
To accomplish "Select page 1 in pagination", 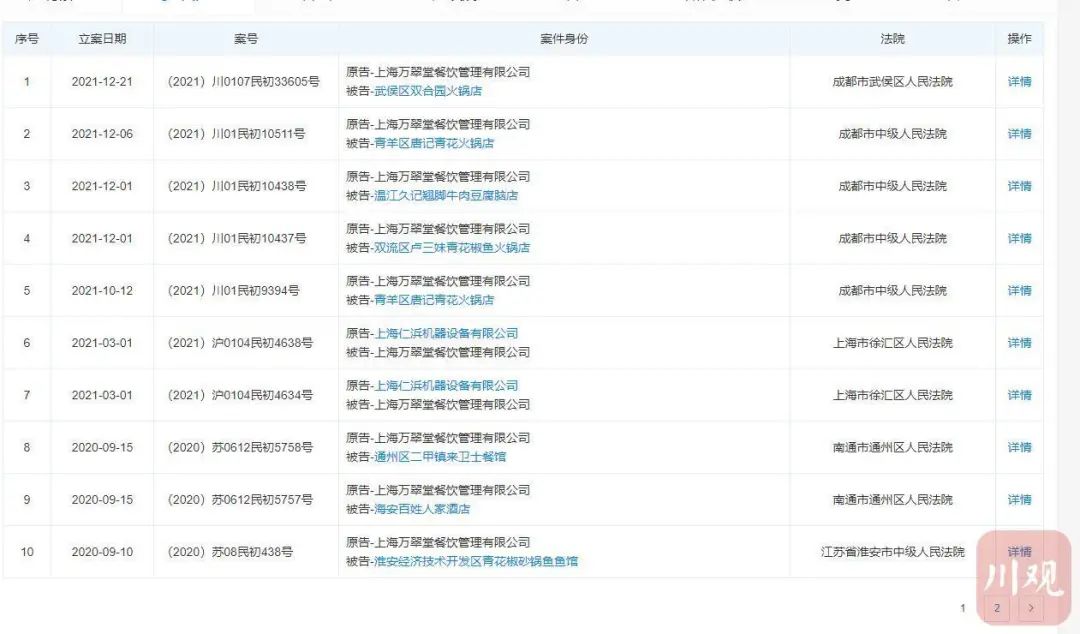I will click(963, 608).
